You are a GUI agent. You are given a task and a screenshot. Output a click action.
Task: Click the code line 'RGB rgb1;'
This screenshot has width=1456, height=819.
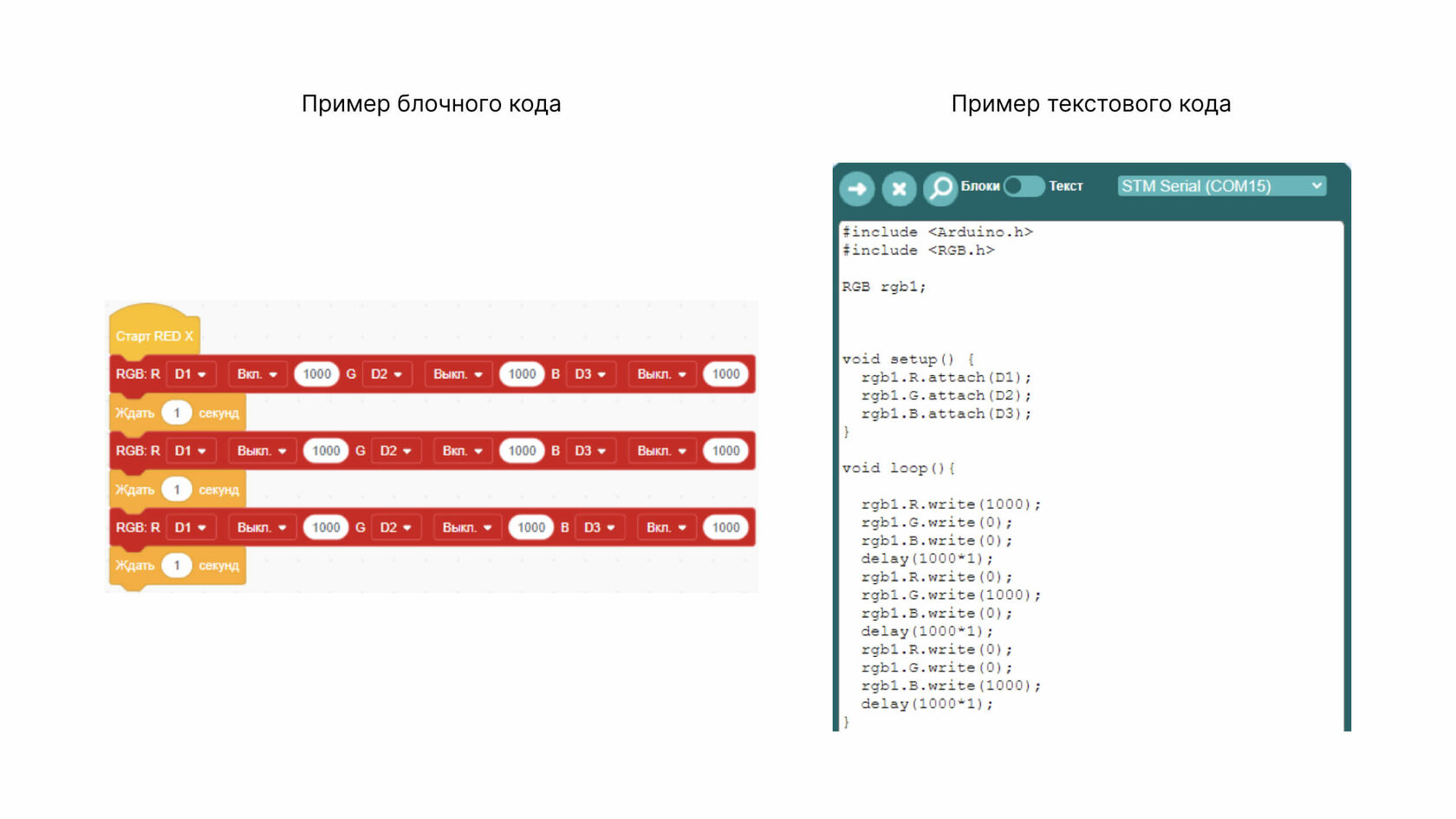[884, 287]
